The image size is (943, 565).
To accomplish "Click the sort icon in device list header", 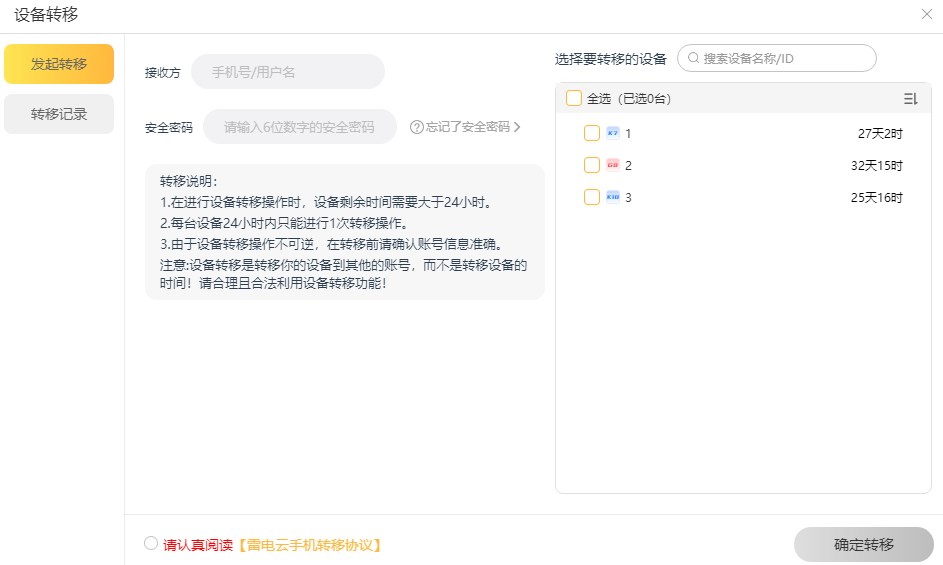I will pyautogui.click(x=909, y=99).
